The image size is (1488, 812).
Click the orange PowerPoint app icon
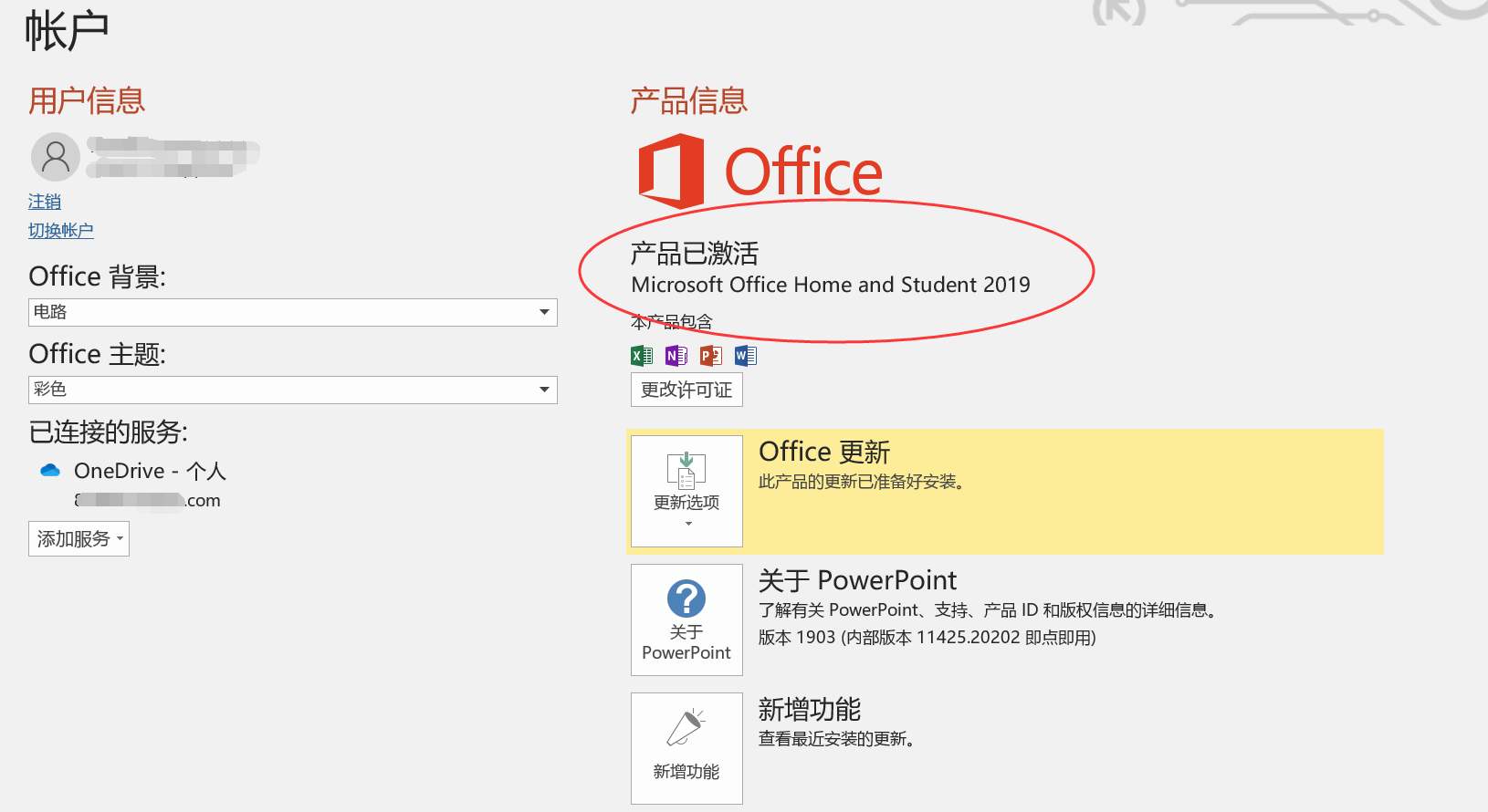coord(710,356)
